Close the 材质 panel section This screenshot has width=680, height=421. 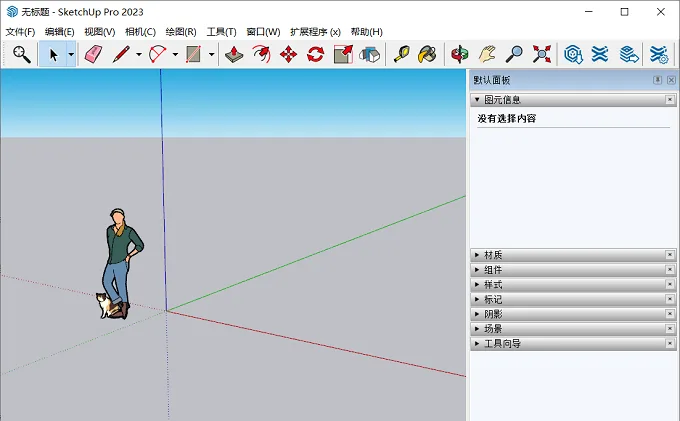(670, 255)
